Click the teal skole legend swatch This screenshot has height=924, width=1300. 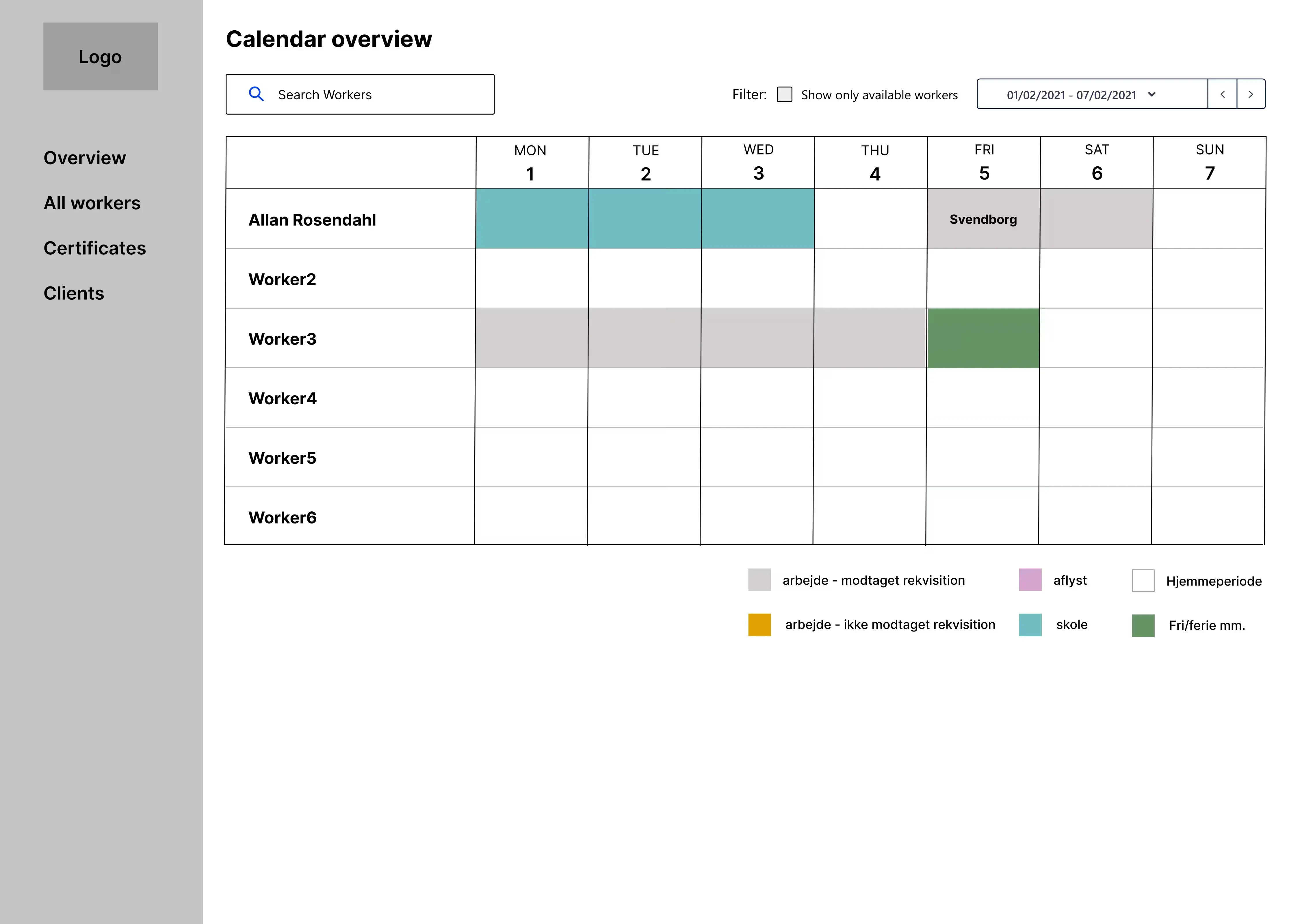1030,625
